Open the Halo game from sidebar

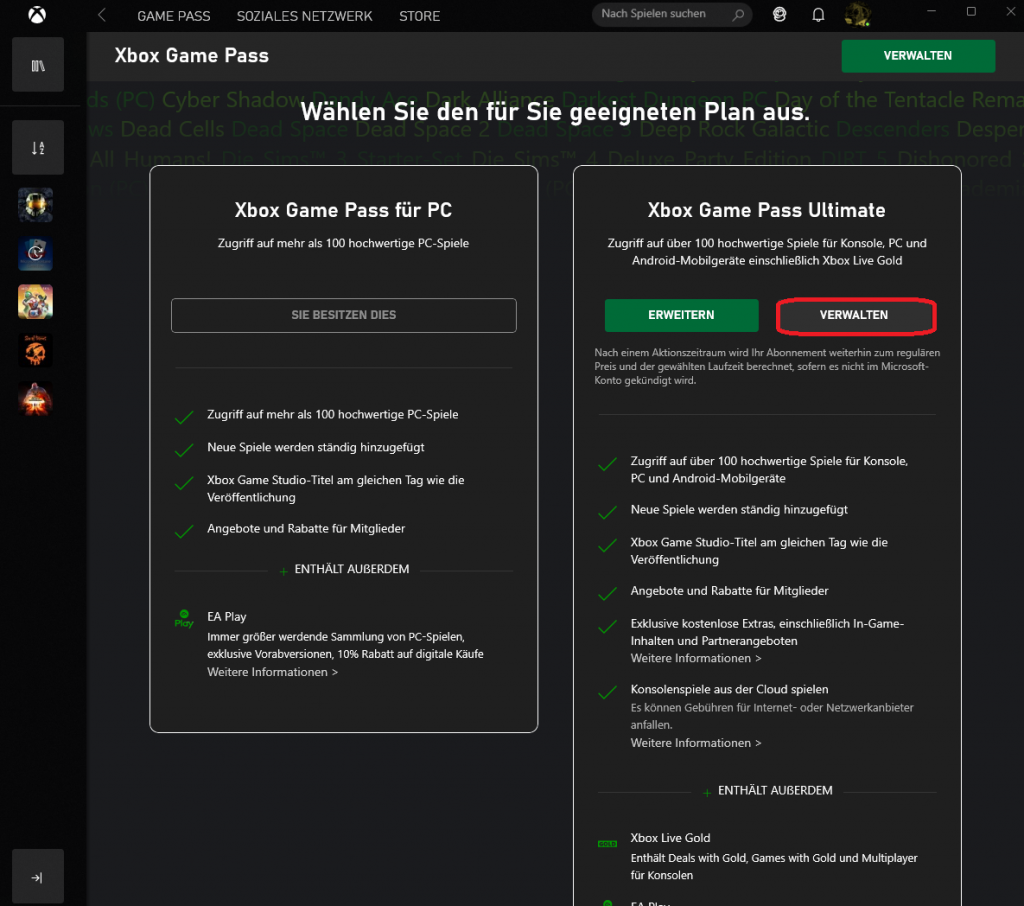click(x=36, y=205)
